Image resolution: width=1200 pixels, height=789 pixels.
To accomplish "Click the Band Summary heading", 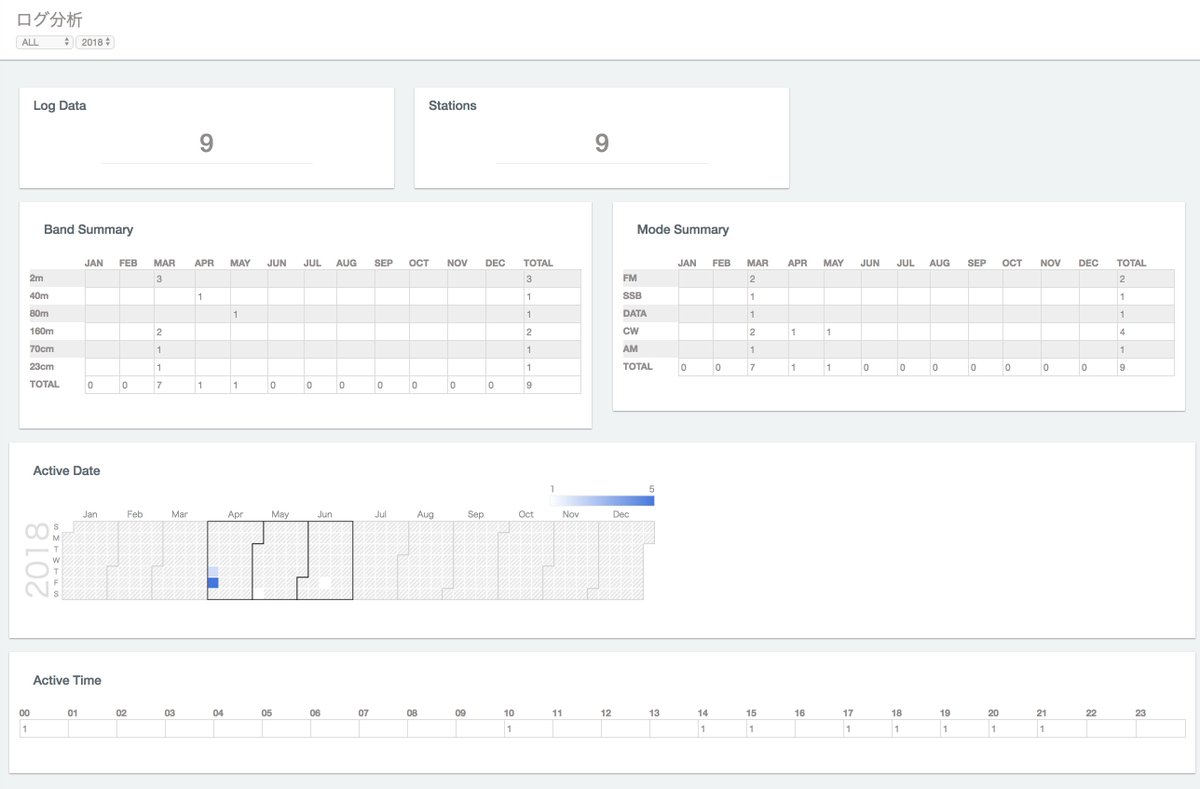I will 88,229.
